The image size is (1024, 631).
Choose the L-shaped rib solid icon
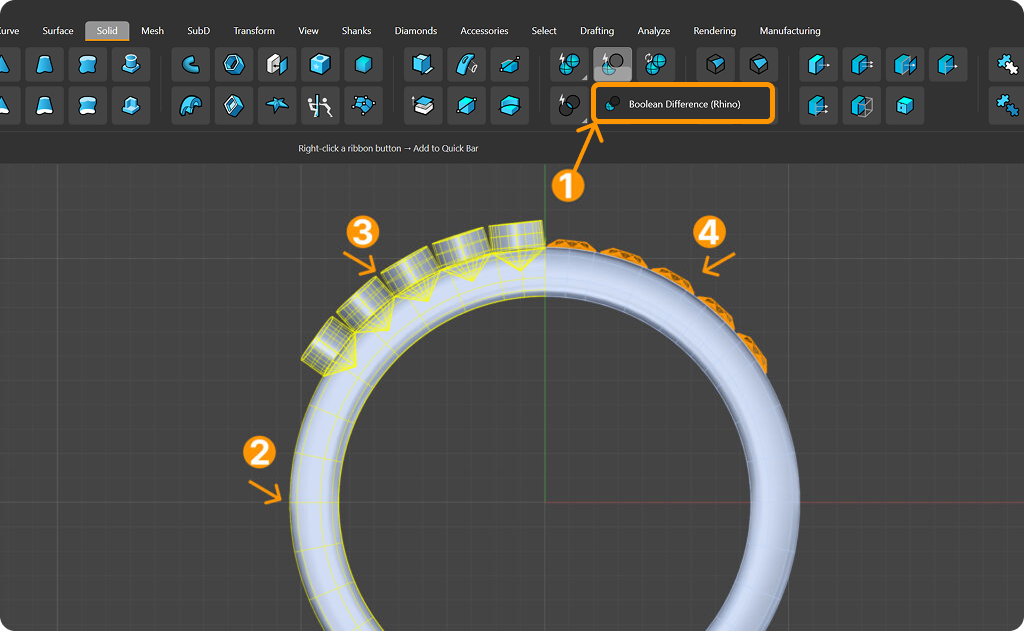pos(131,105)
